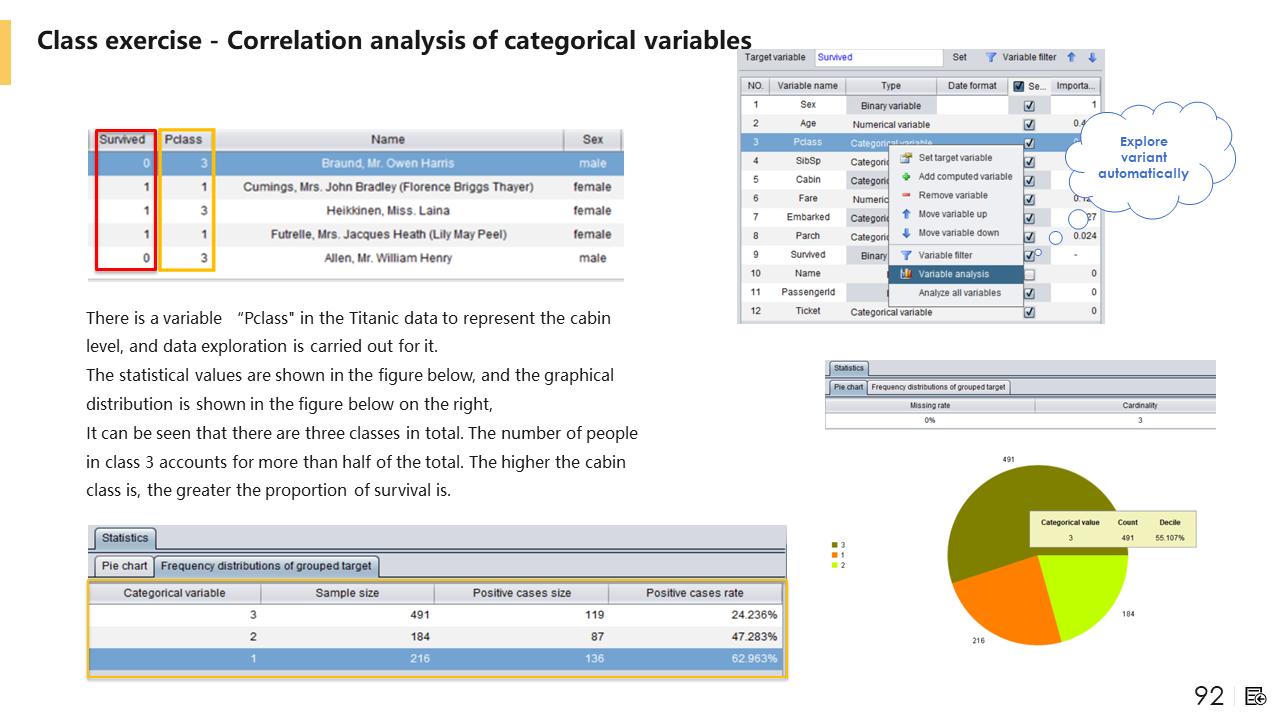Image resolution: width=1280 pixels, height=720 pixels.
Task: Click the Variable filter funnel icon in toolbar
Action: click(991, 58)
